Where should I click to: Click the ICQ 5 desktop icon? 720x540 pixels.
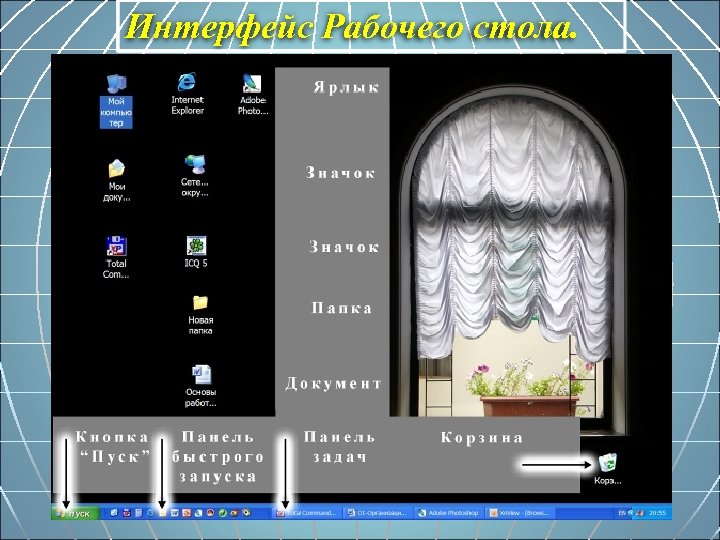coord(196,252)
